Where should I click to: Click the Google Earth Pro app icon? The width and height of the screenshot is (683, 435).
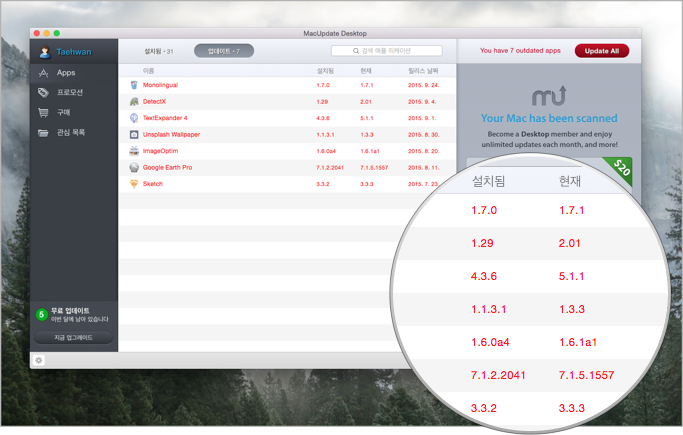pyautogui.click(x=134, y=168)
